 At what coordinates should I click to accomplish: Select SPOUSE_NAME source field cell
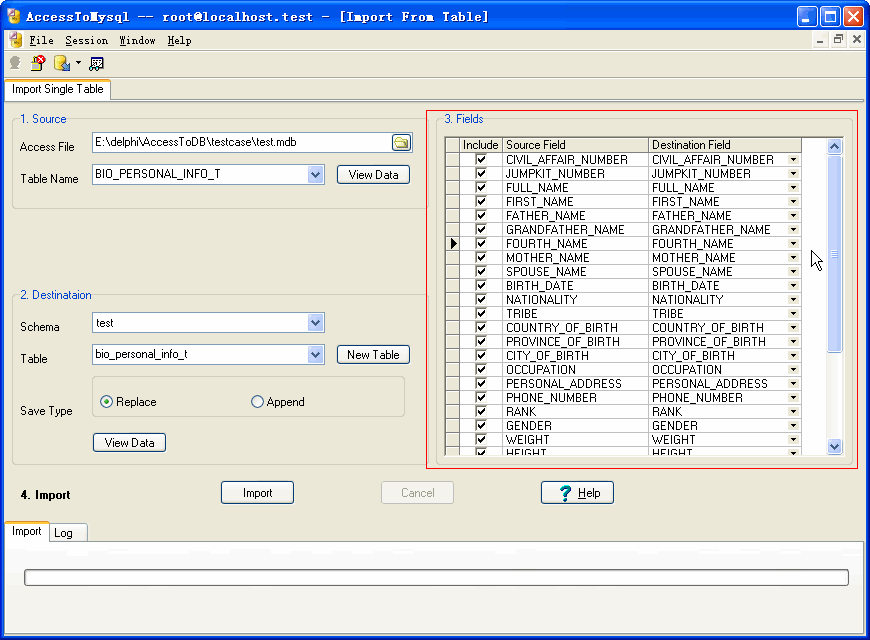coord(575,271)
